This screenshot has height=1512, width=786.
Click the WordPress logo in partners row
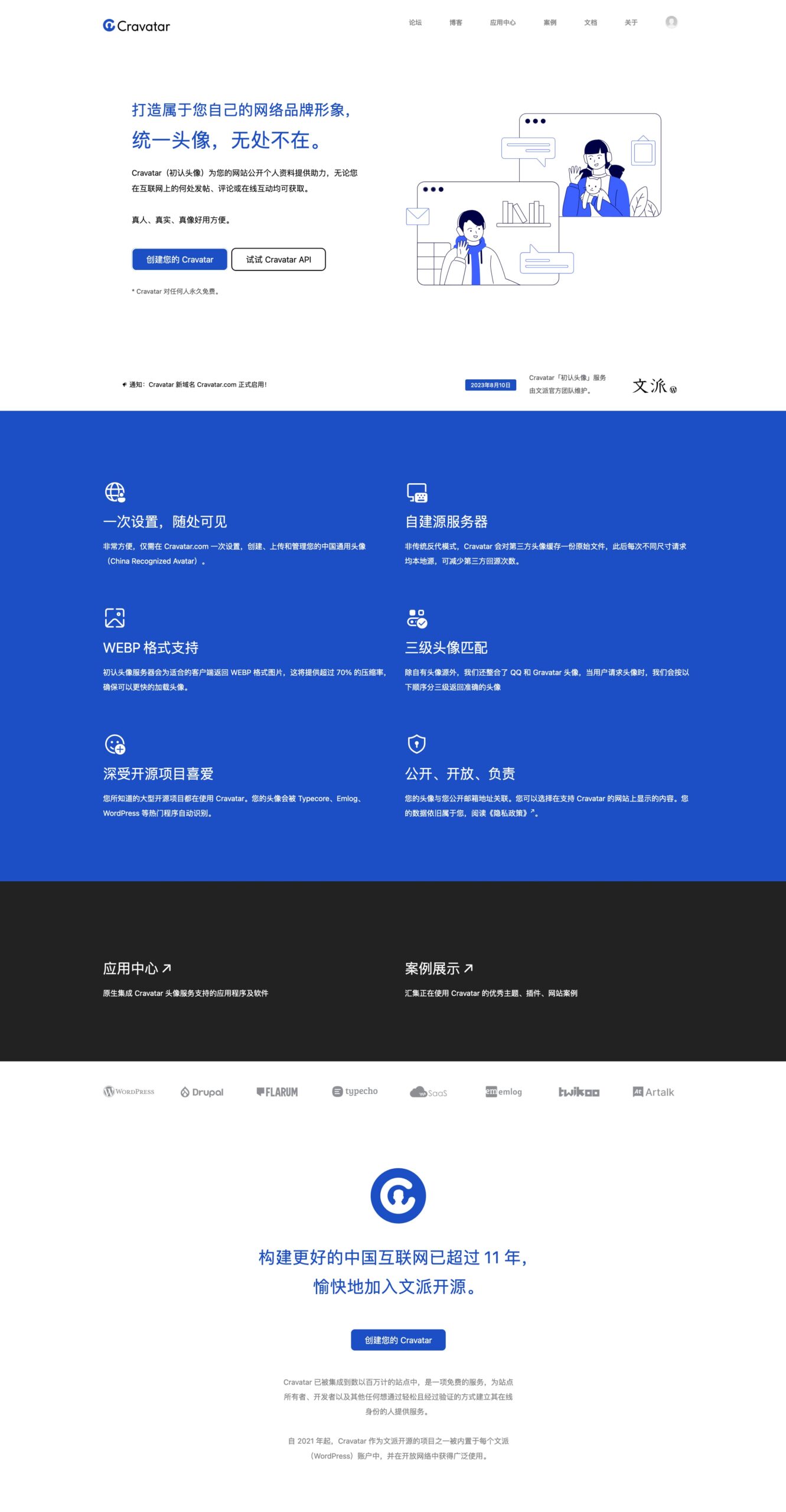(x=129, y=1091)
